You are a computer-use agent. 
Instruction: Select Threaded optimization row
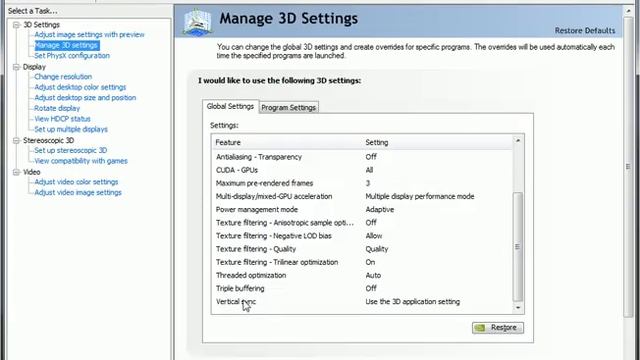click(362, 276)
